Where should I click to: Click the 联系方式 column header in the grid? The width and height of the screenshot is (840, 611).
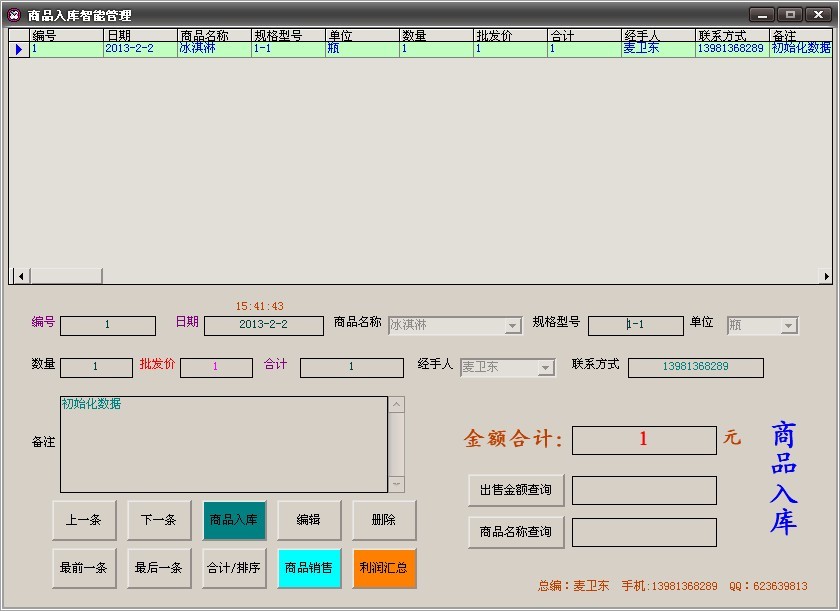731,35
